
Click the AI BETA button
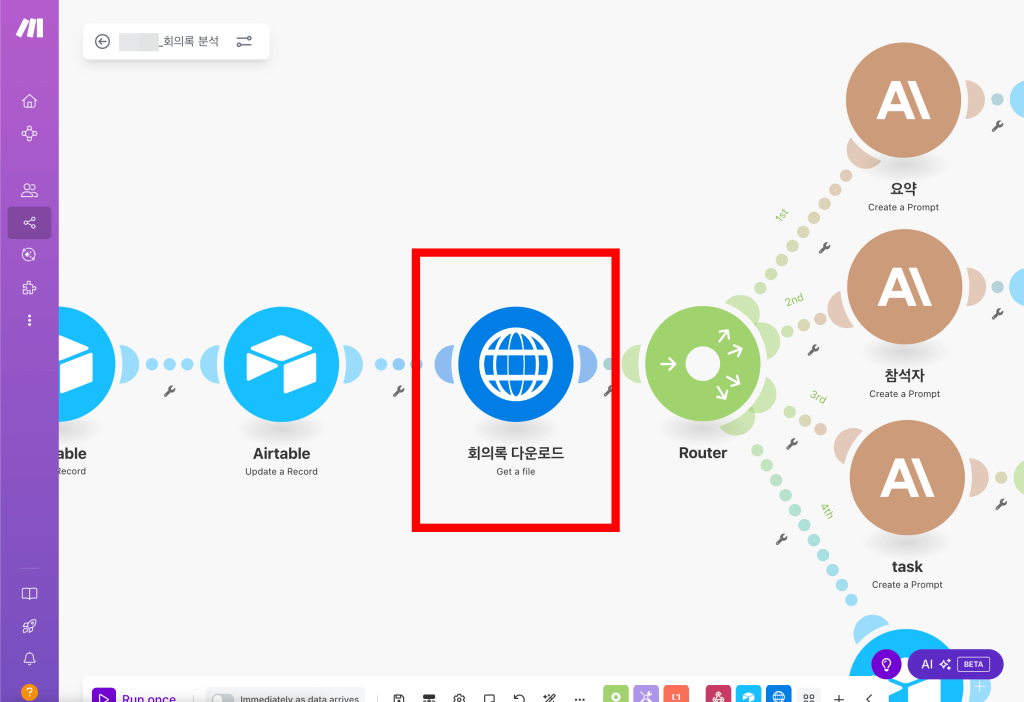click(x=953, y=663)
